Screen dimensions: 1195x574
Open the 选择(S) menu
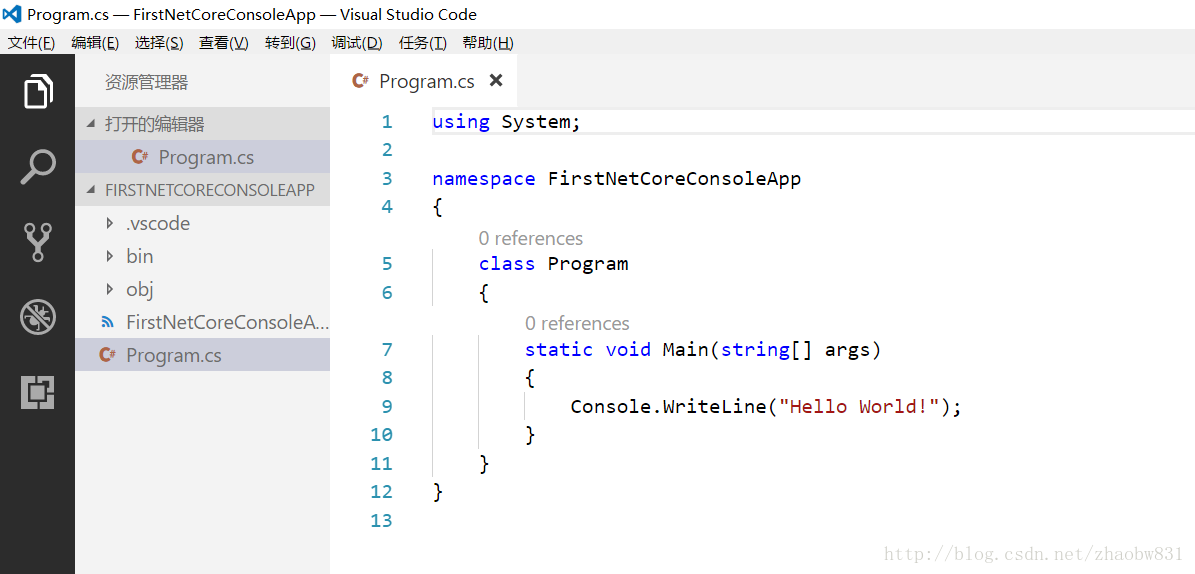(159, 43)
